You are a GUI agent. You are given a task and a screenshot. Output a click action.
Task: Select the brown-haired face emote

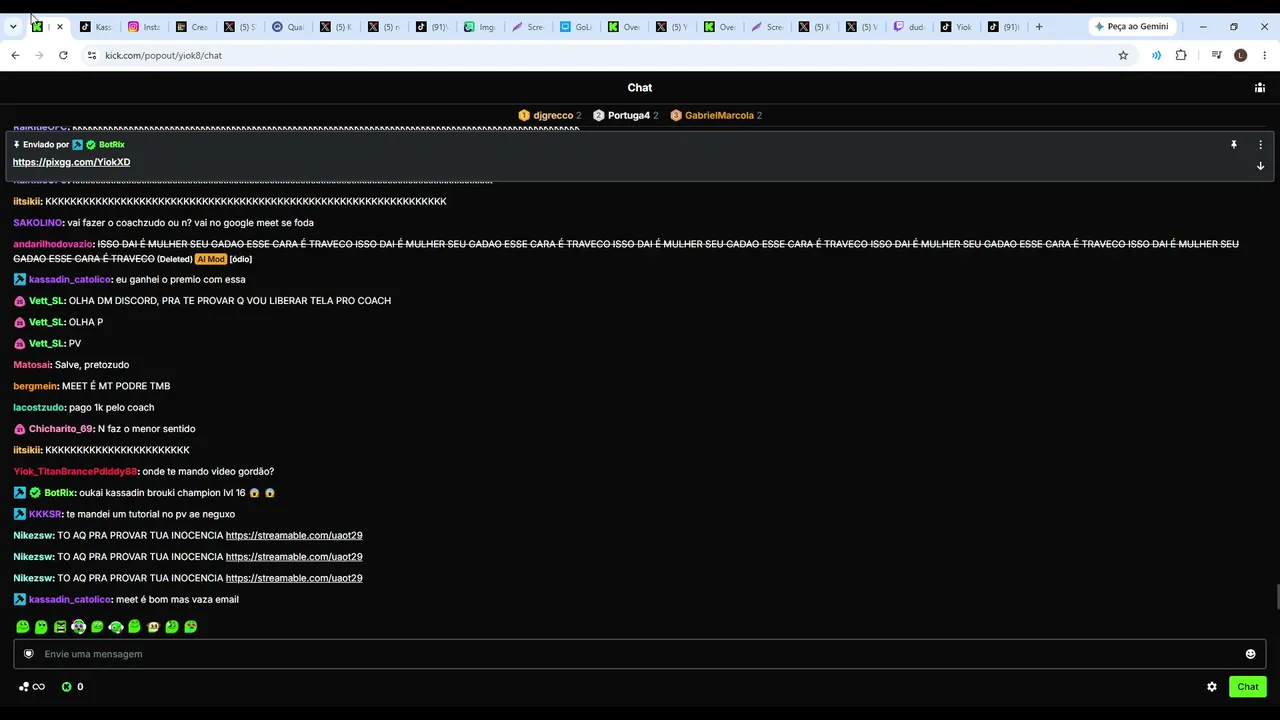[x=153, y=627]
